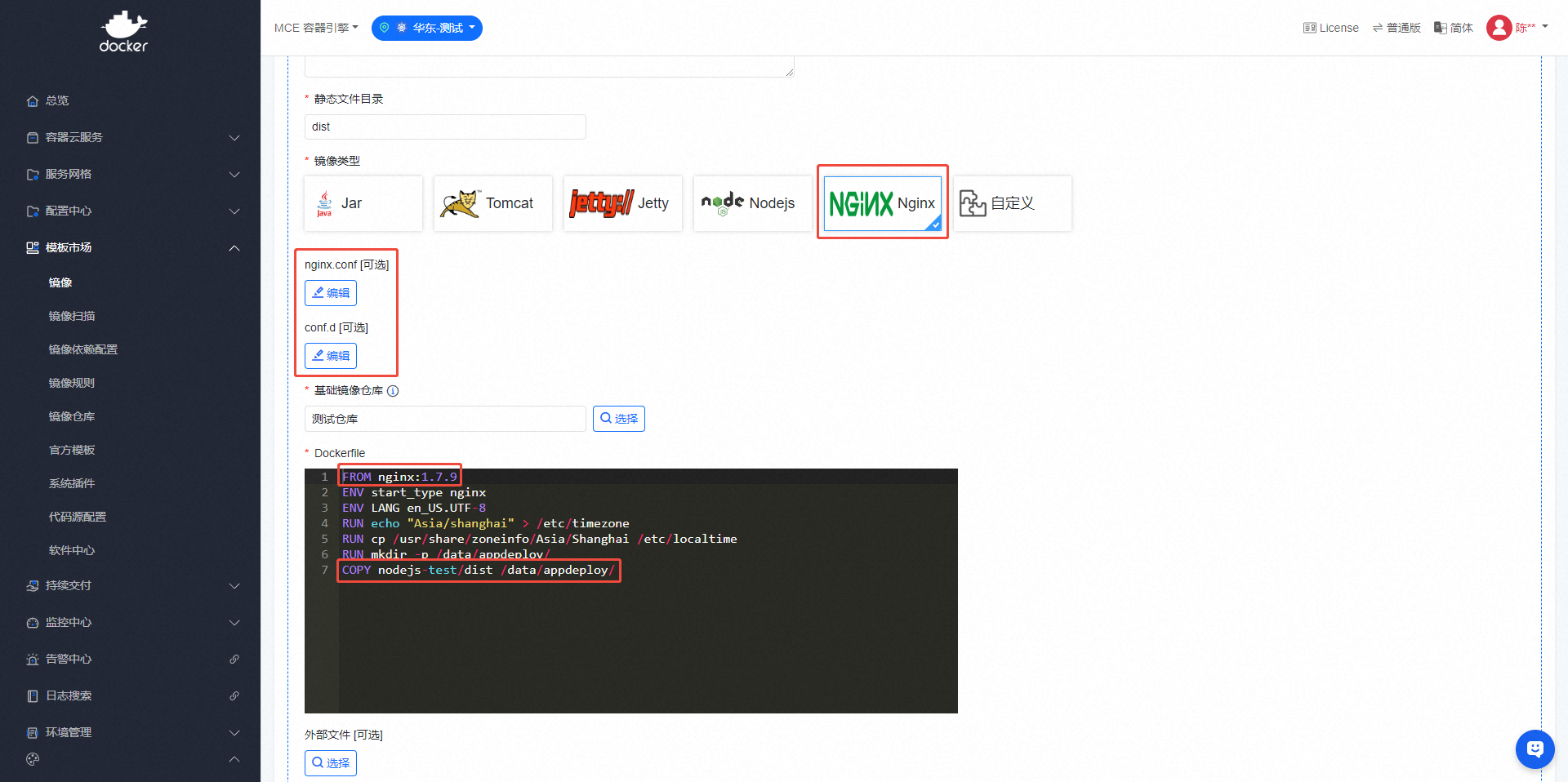The height and width of the screenshot is (782, 1568).
Task: Open the chat support bubble icon
Action: [1535, 749]
